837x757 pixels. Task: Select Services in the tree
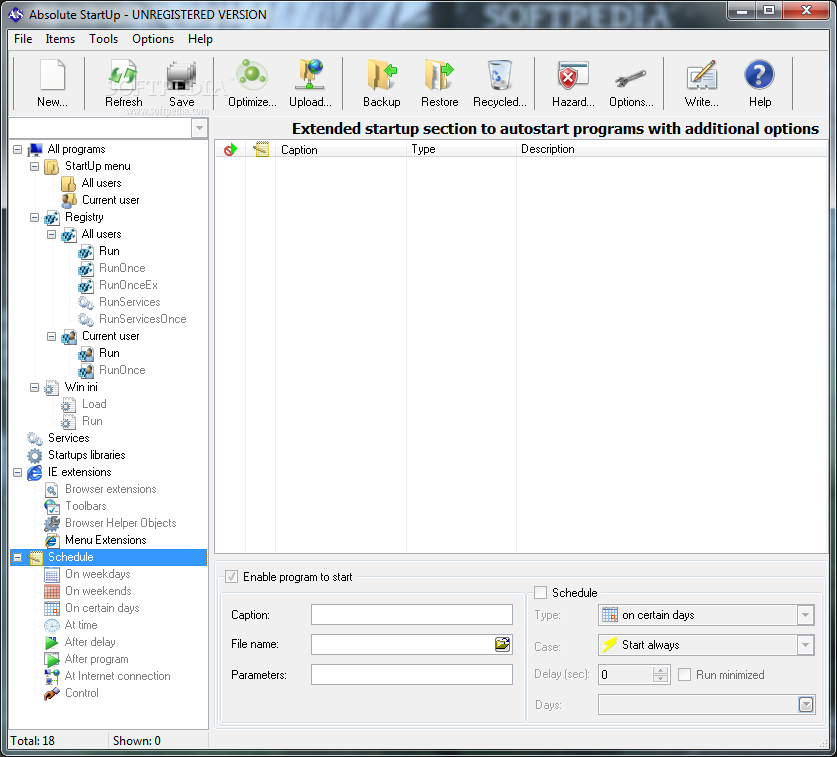68,438
